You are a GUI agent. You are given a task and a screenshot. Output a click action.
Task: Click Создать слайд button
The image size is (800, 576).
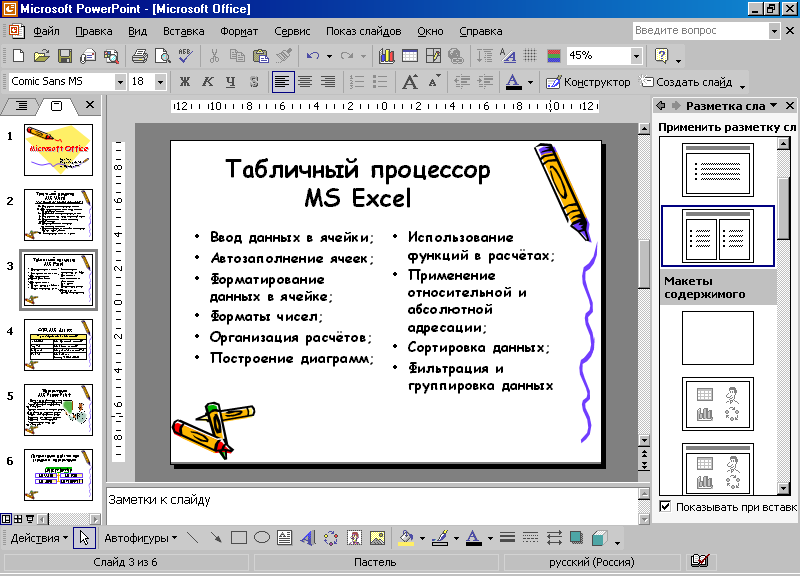click(687, 82)
